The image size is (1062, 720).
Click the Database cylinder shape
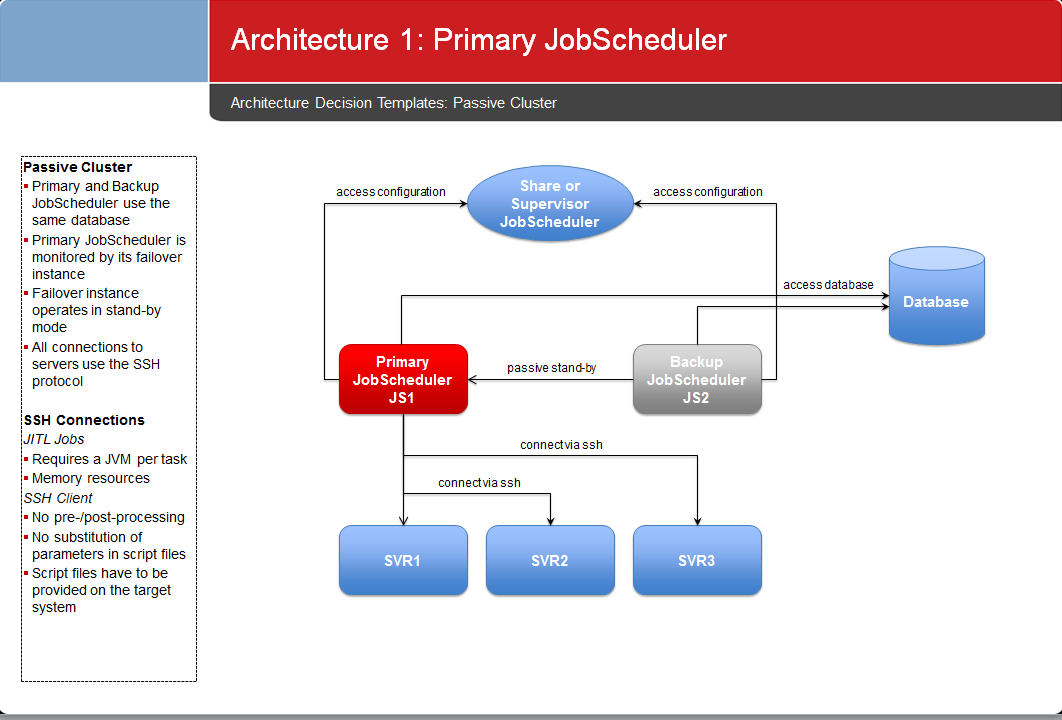pyautogui.click(x=937, y=296)
